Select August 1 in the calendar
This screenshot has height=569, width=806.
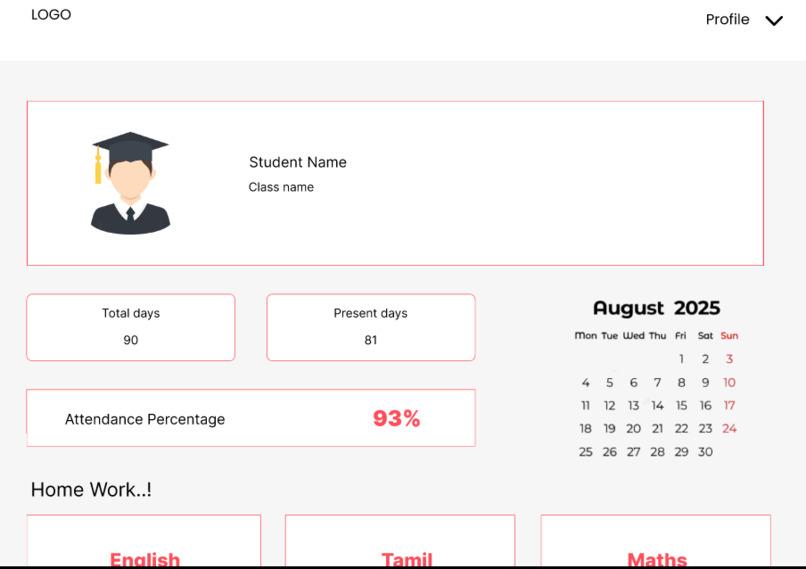pos(681,359)
